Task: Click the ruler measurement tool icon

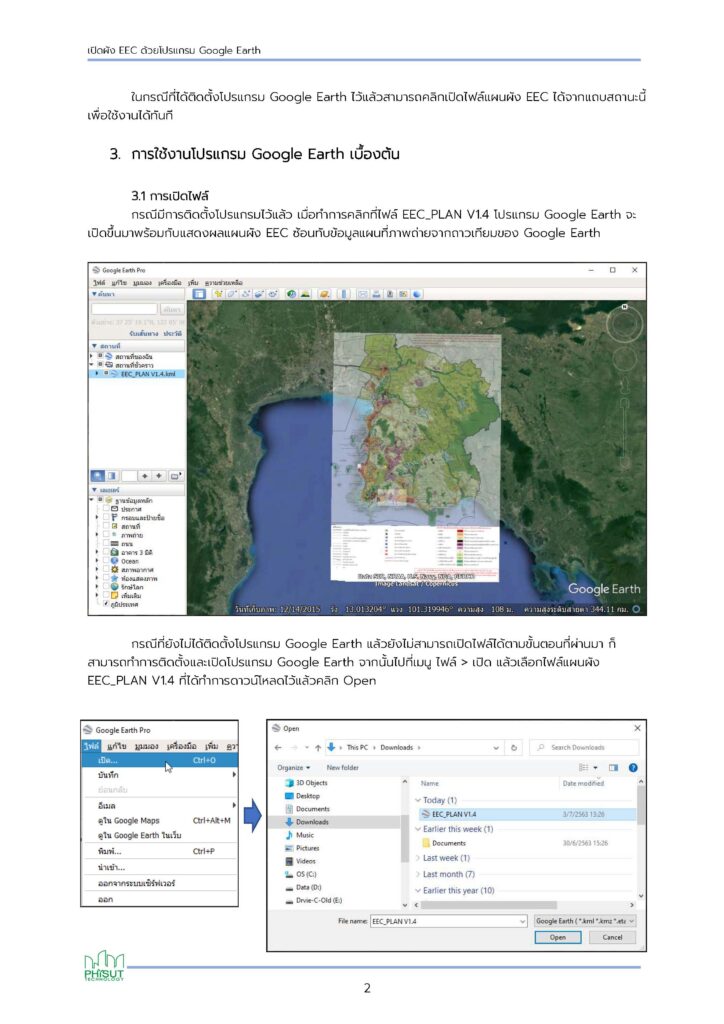Action: click(341, 294)
